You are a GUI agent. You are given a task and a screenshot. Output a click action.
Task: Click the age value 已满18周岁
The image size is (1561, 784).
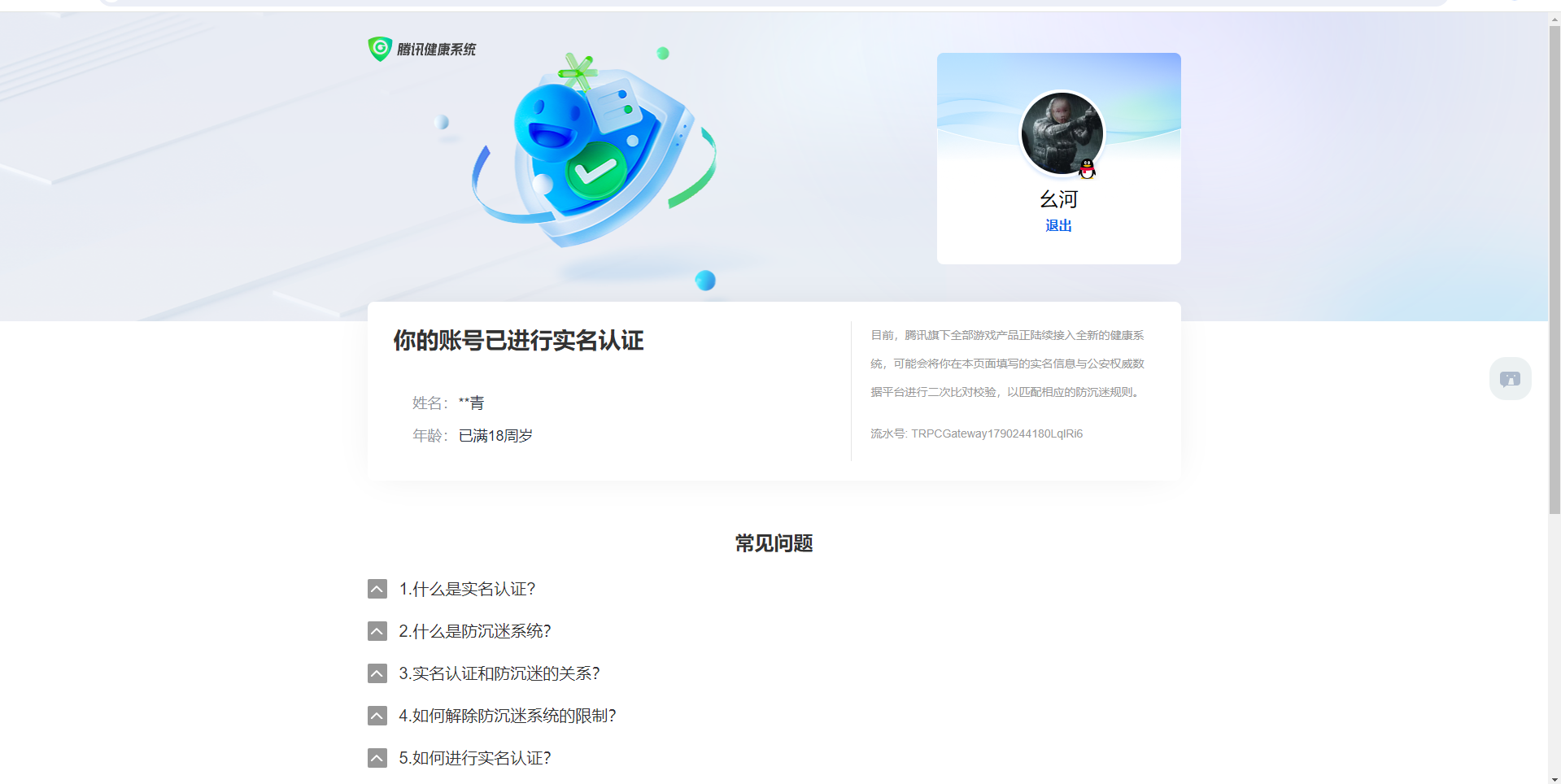click(x=495, y=436)
